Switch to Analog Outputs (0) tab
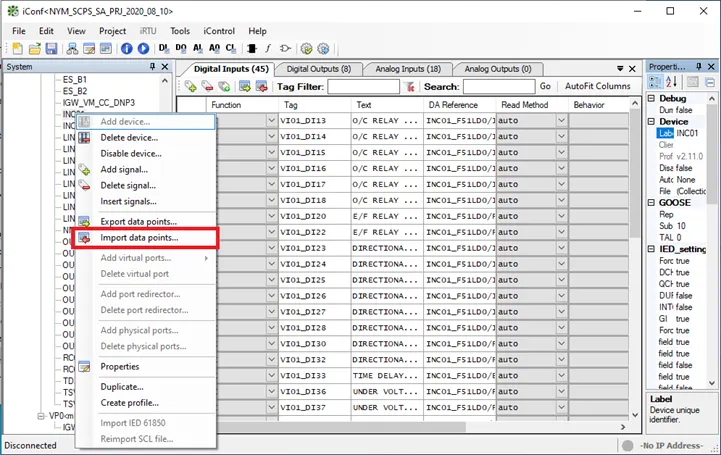 click(x=498, y=69)
